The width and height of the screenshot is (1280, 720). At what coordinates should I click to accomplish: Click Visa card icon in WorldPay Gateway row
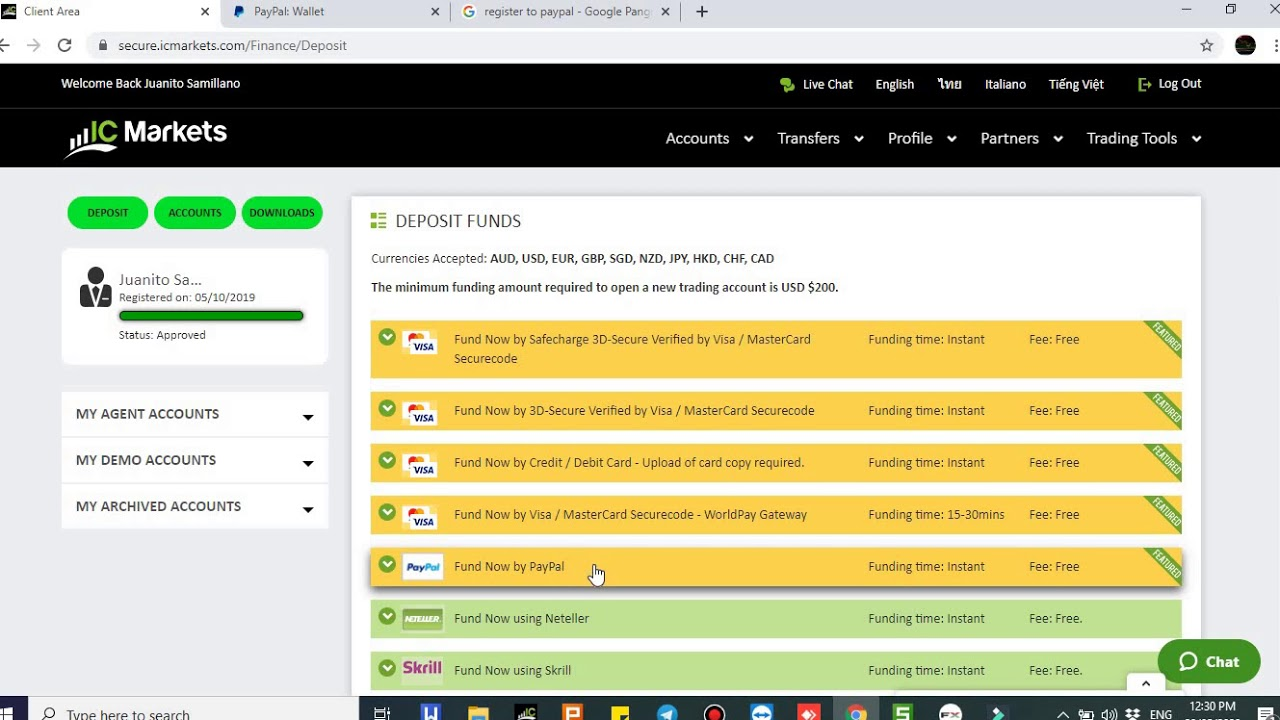tap(420, 517)
